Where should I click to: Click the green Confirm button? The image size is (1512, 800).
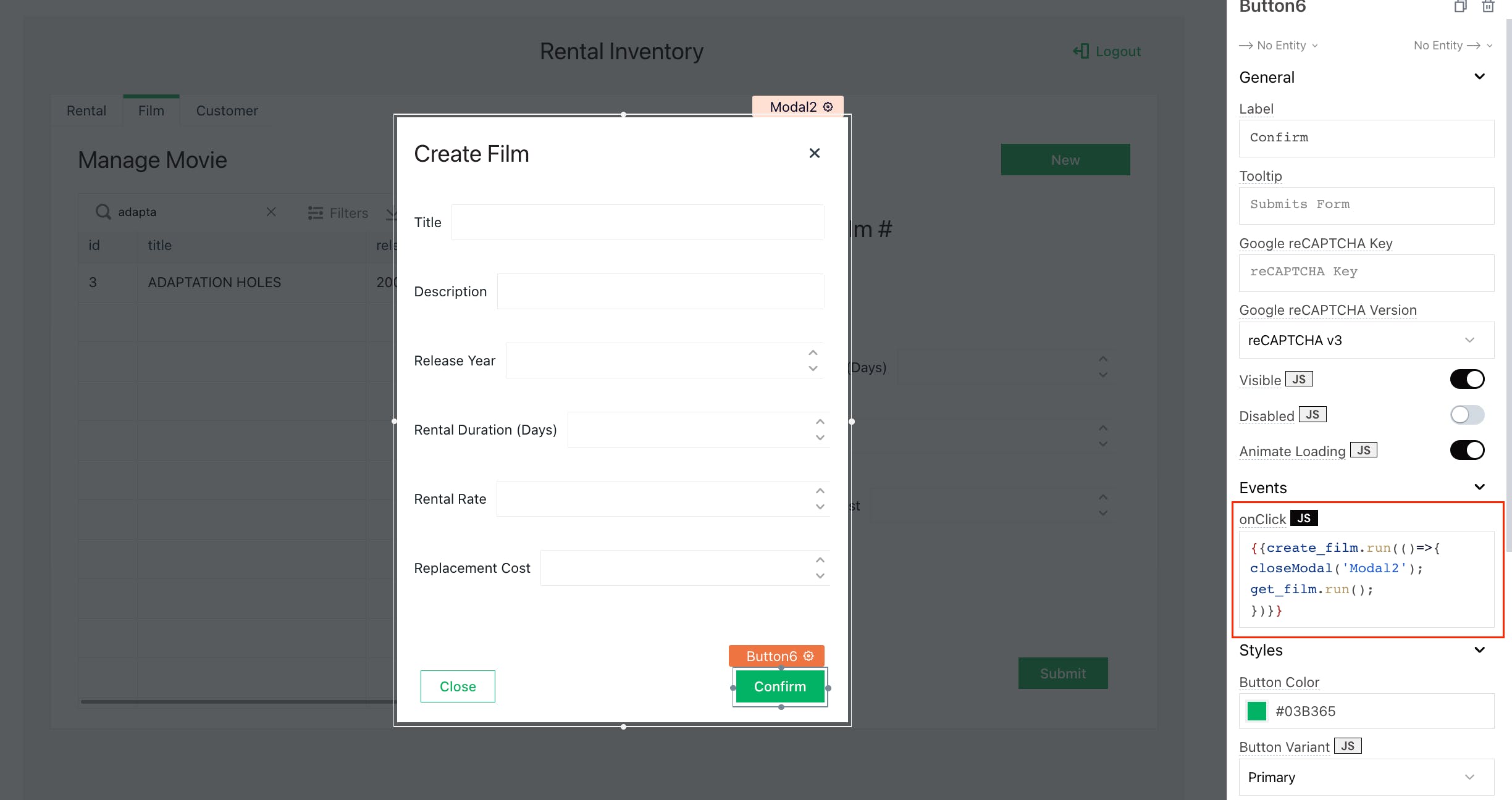pyautogui.click(x=779, y=686)
